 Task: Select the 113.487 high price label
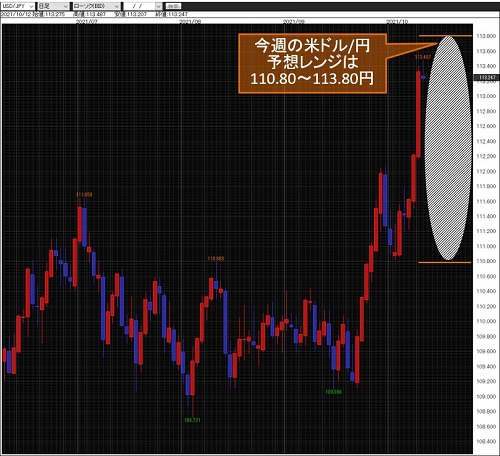click(x=423, y=57)
